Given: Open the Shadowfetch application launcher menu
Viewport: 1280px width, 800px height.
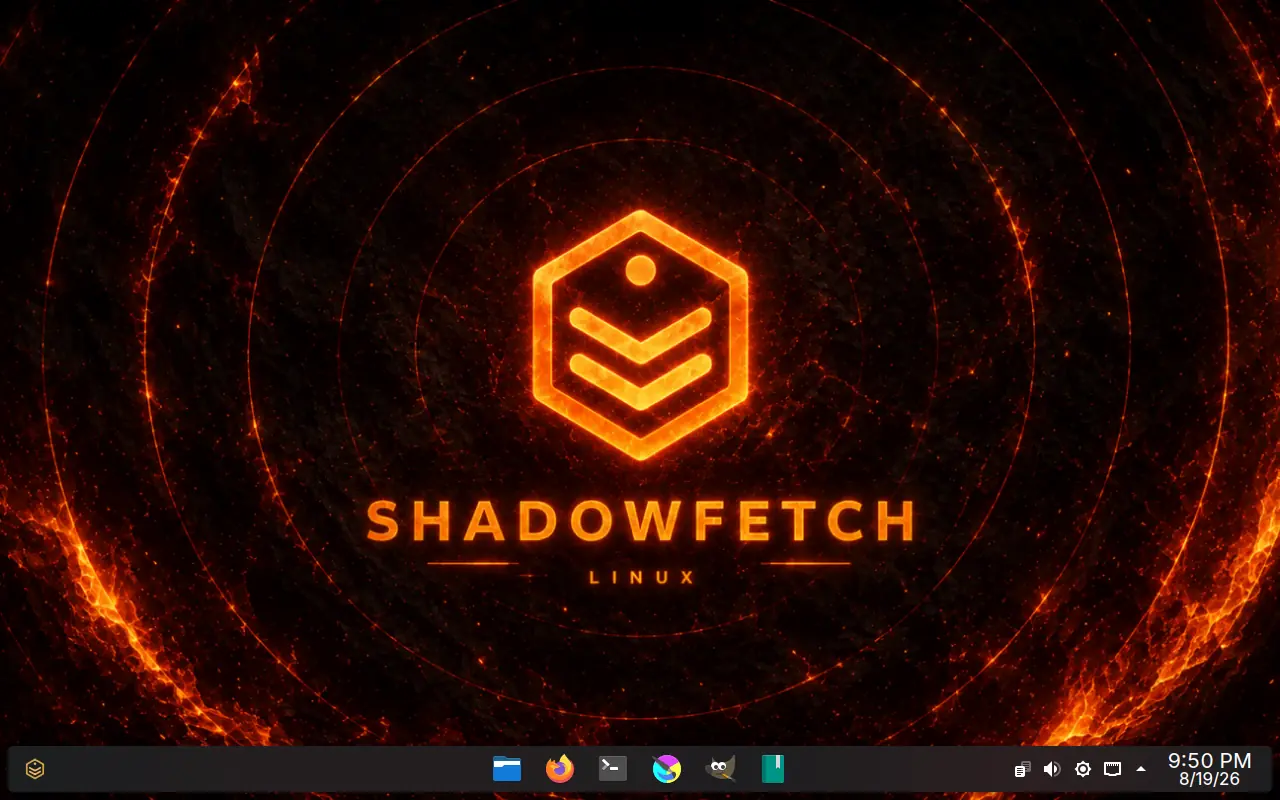Looking at the screenshot, I should (35, 769).
